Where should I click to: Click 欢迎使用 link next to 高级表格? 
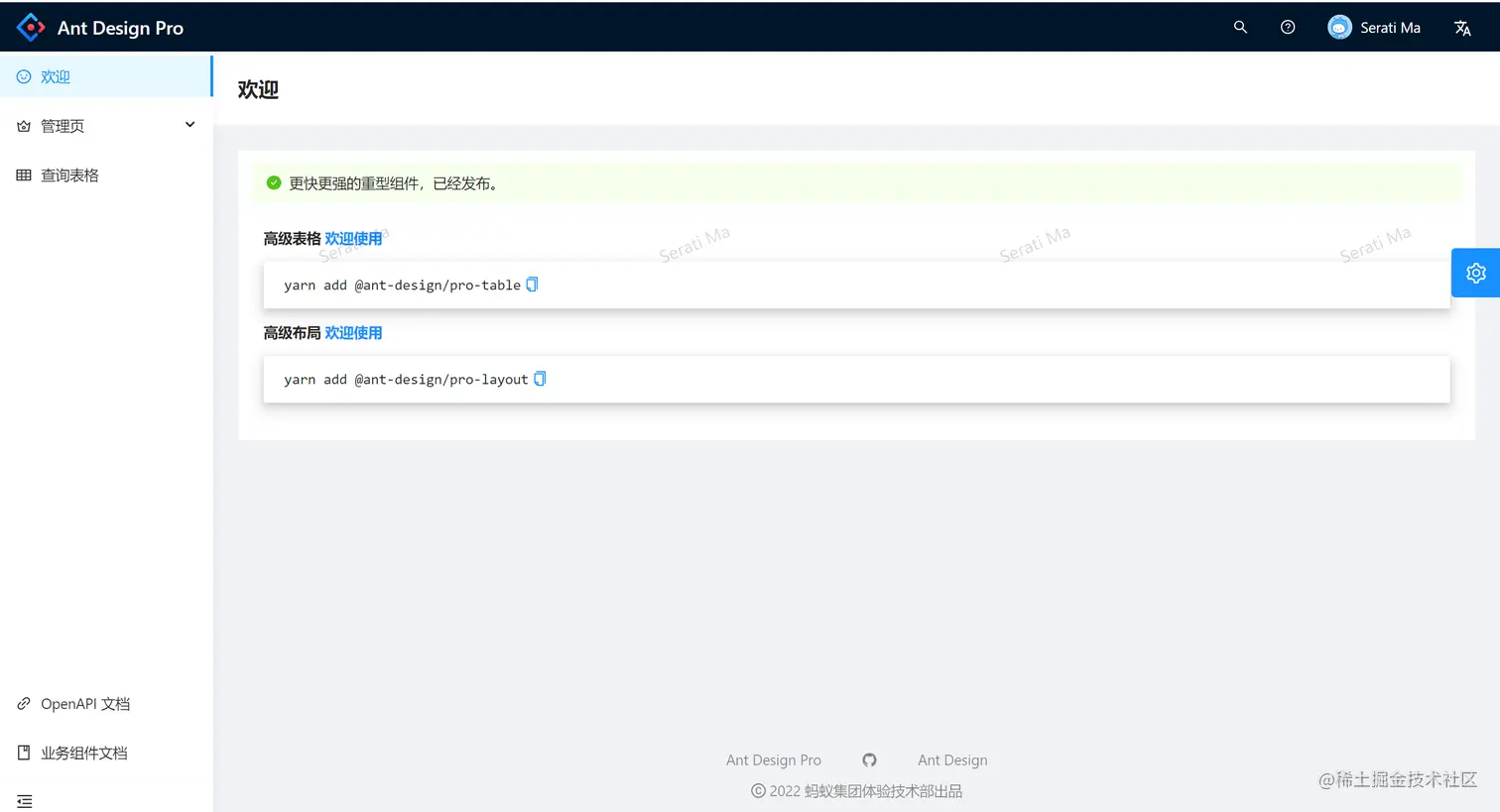point(353,239)
